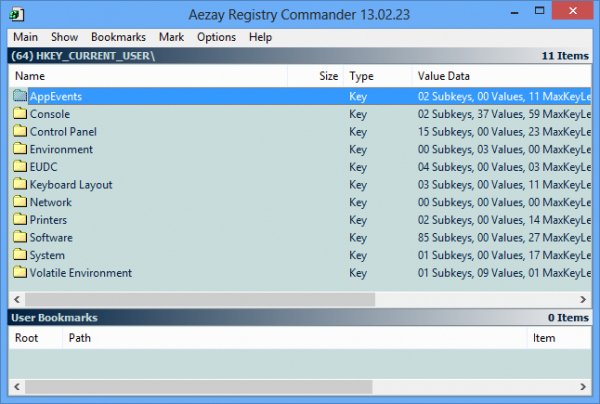Click the key list horizontal scrollbar thumb
The height and width of the screenshot is (404, 600).
[200, 299]
